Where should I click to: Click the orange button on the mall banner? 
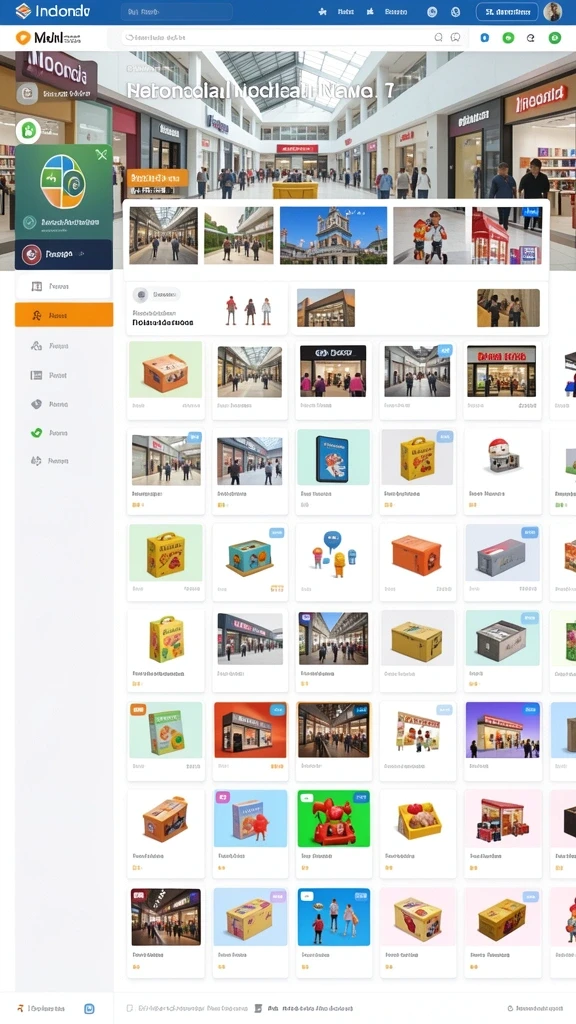pos(157,178)
